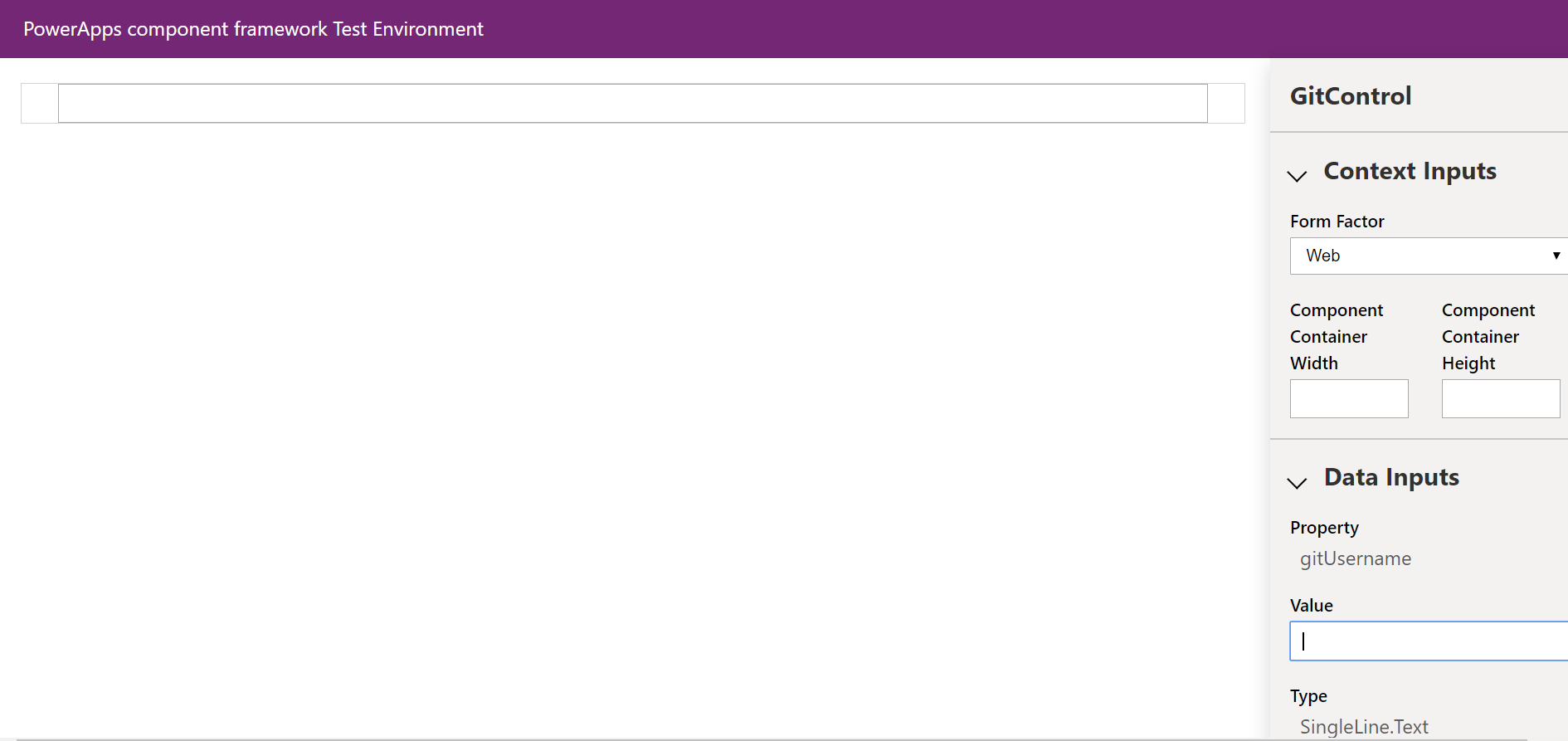
Task: Click the Data Inputs heading text
Action: point(1391,477)
